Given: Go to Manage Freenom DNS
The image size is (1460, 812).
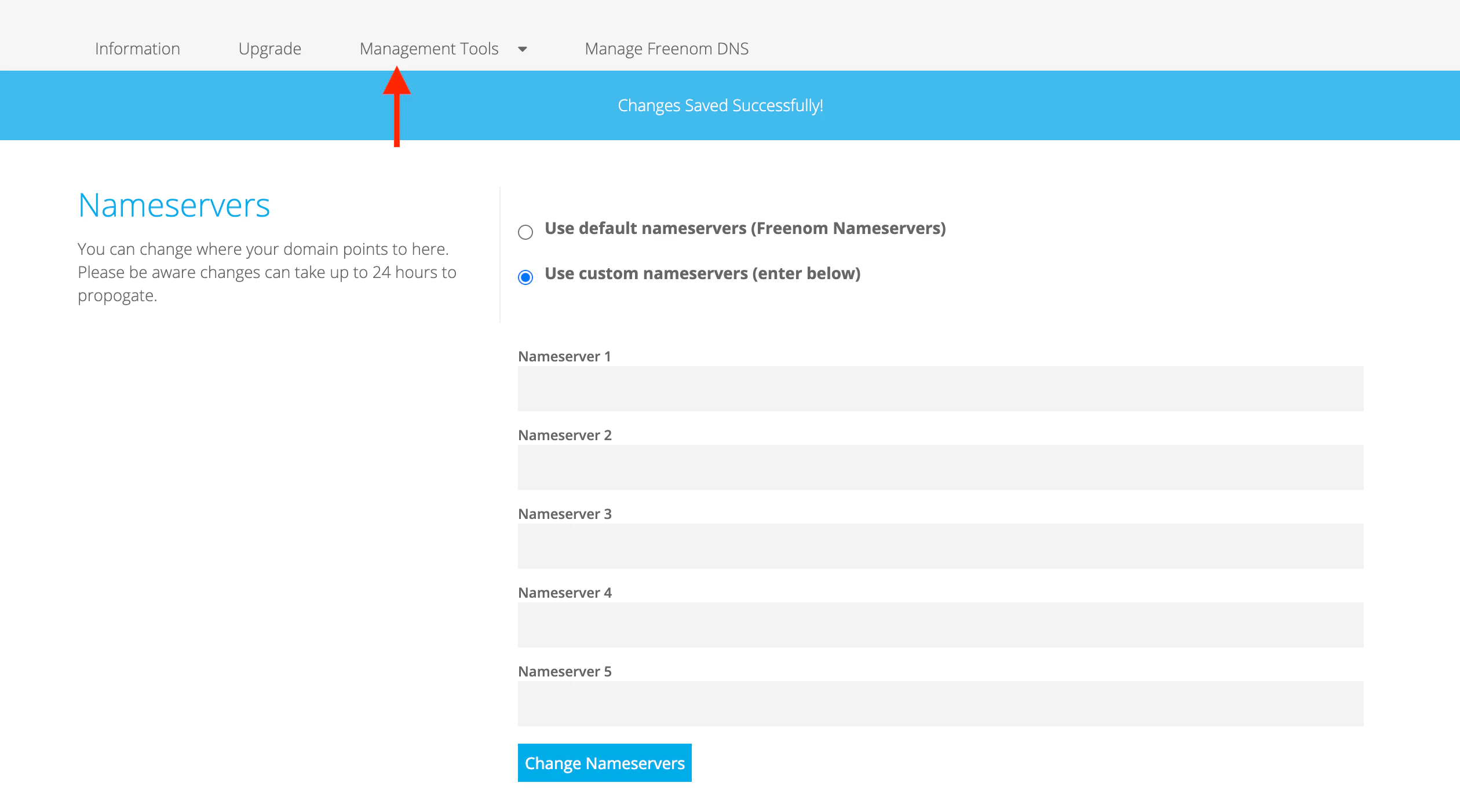Looking at the screenshot, I should pos(667,49).
